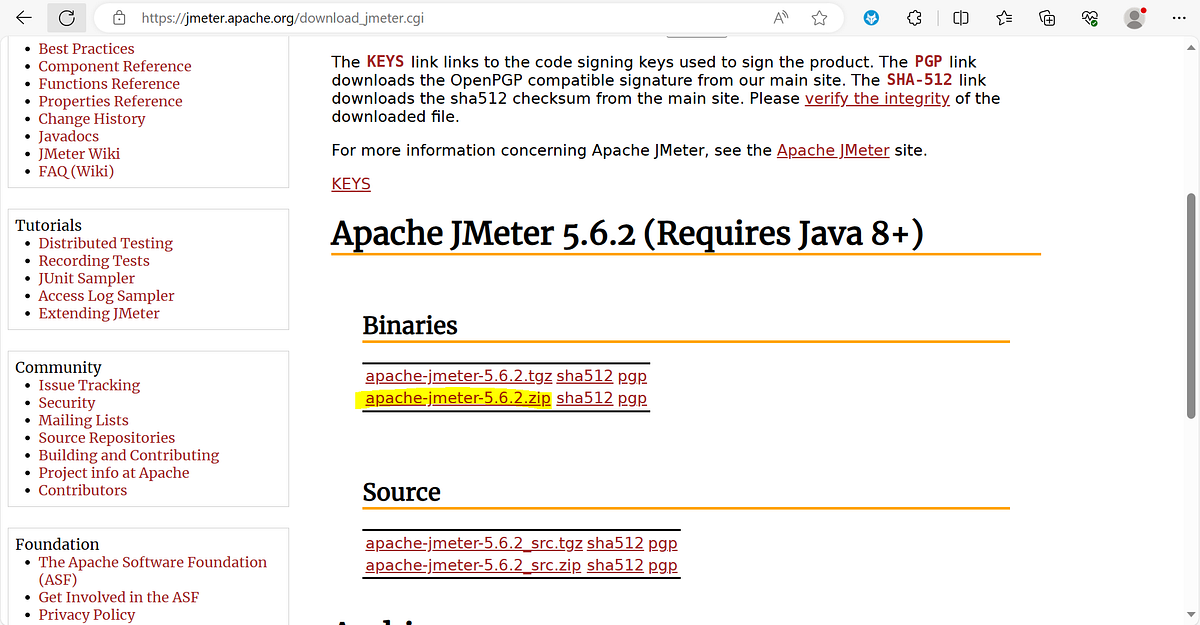
Task: Open Settings and more menu
Action: coord(1178,17)
